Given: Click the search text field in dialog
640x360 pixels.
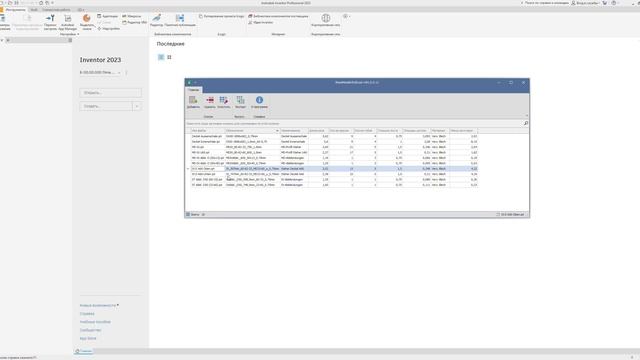Looking at the screenshot, I should point(354,123).
